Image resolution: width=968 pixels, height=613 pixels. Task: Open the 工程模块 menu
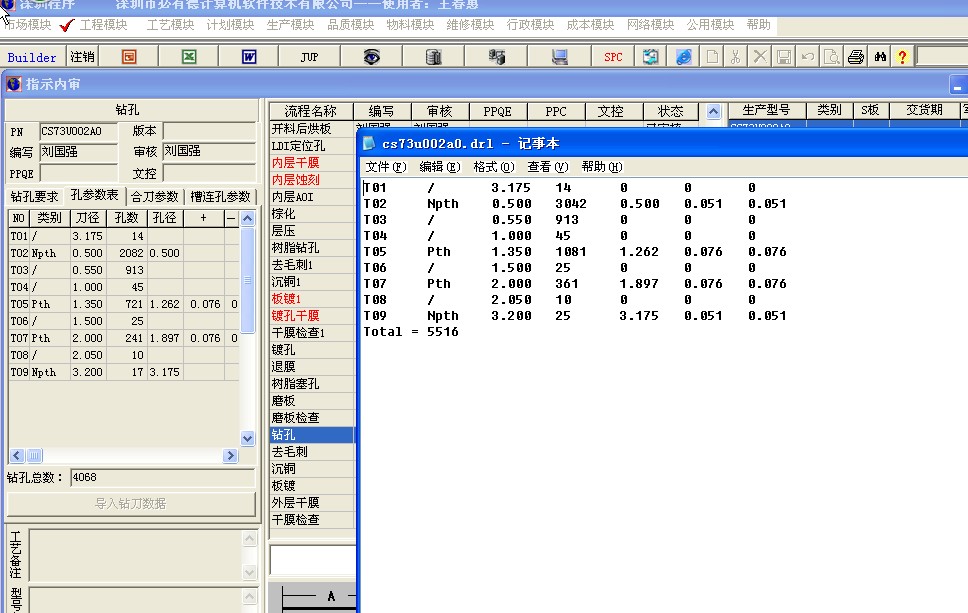(103, 25)
